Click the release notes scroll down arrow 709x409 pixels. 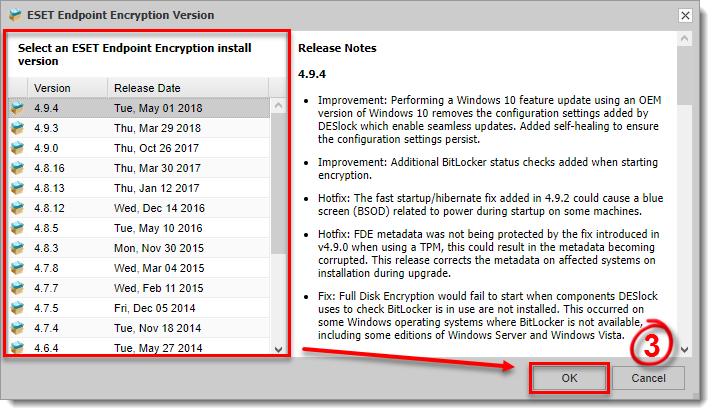click(685, 349)
